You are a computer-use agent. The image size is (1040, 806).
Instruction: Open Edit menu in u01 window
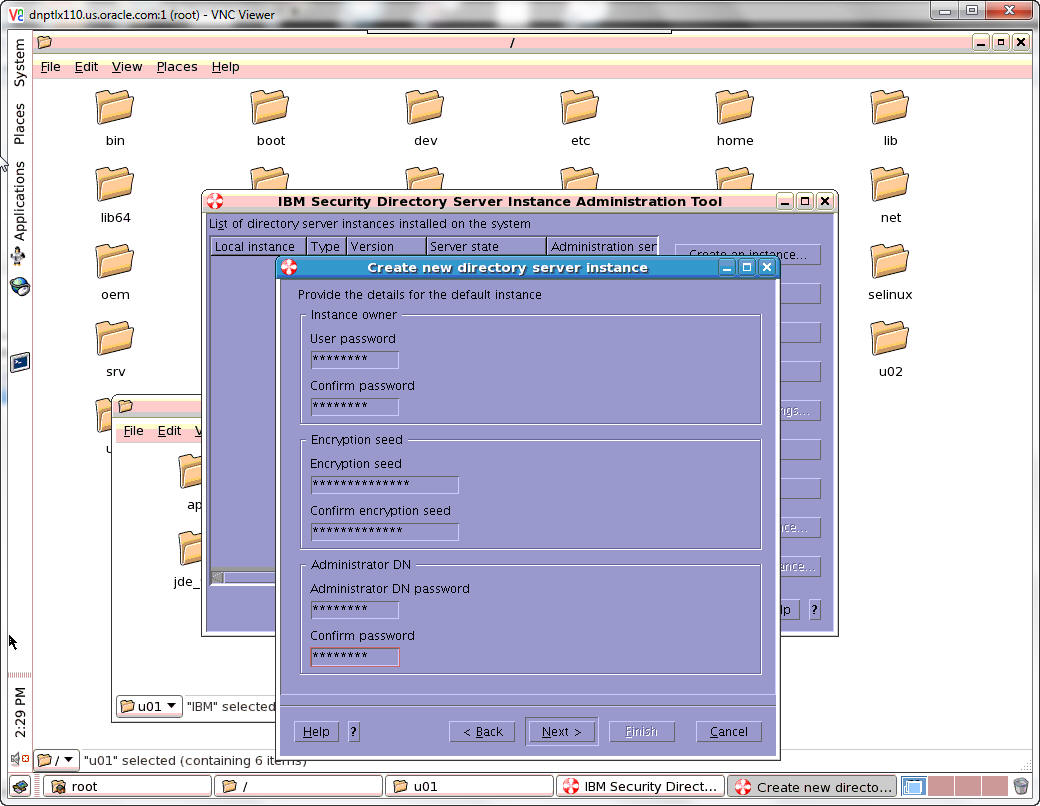(x=169, y=431)
